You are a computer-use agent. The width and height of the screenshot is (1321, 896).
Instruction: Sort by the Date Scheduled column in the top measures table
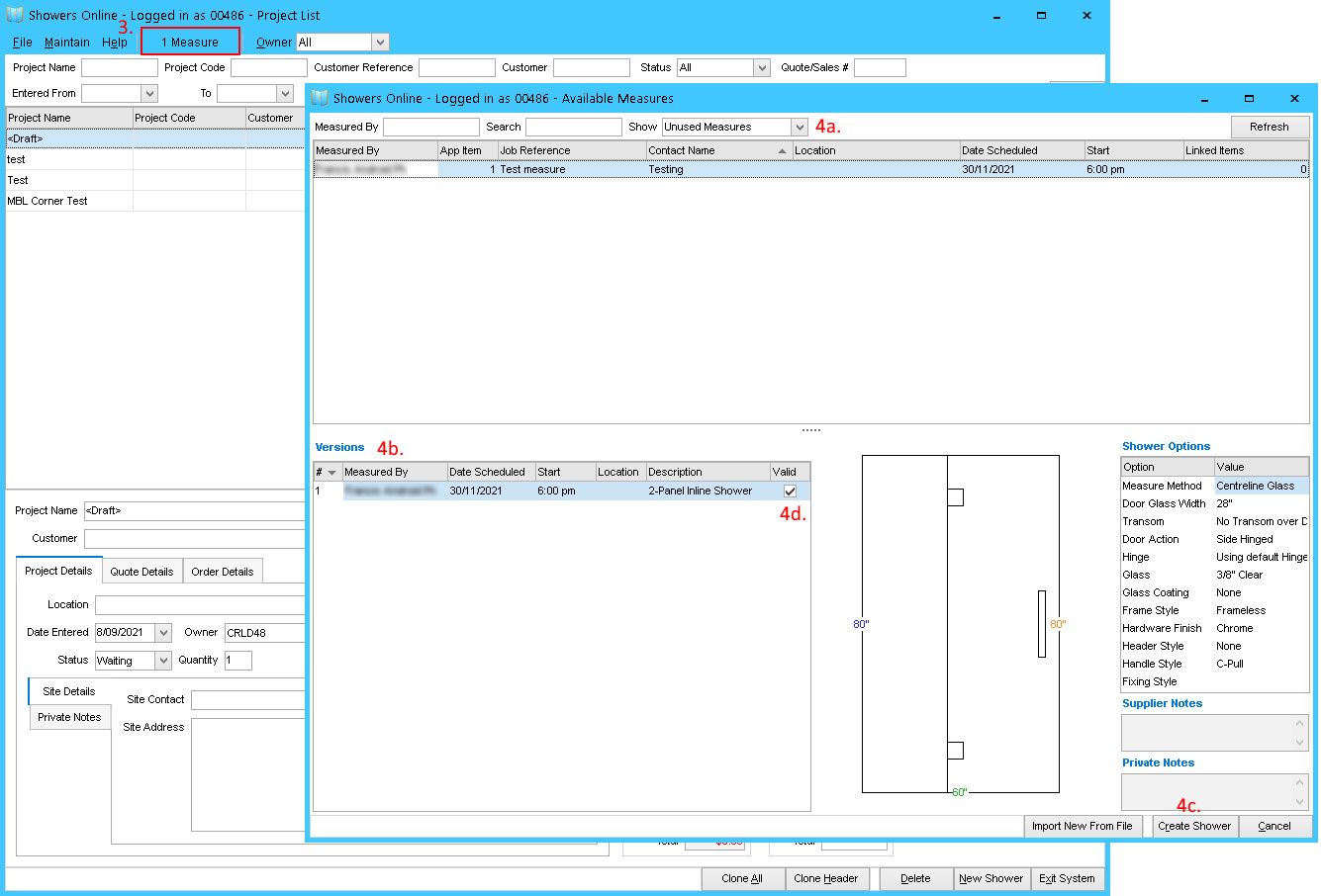tap(1021, 150)
